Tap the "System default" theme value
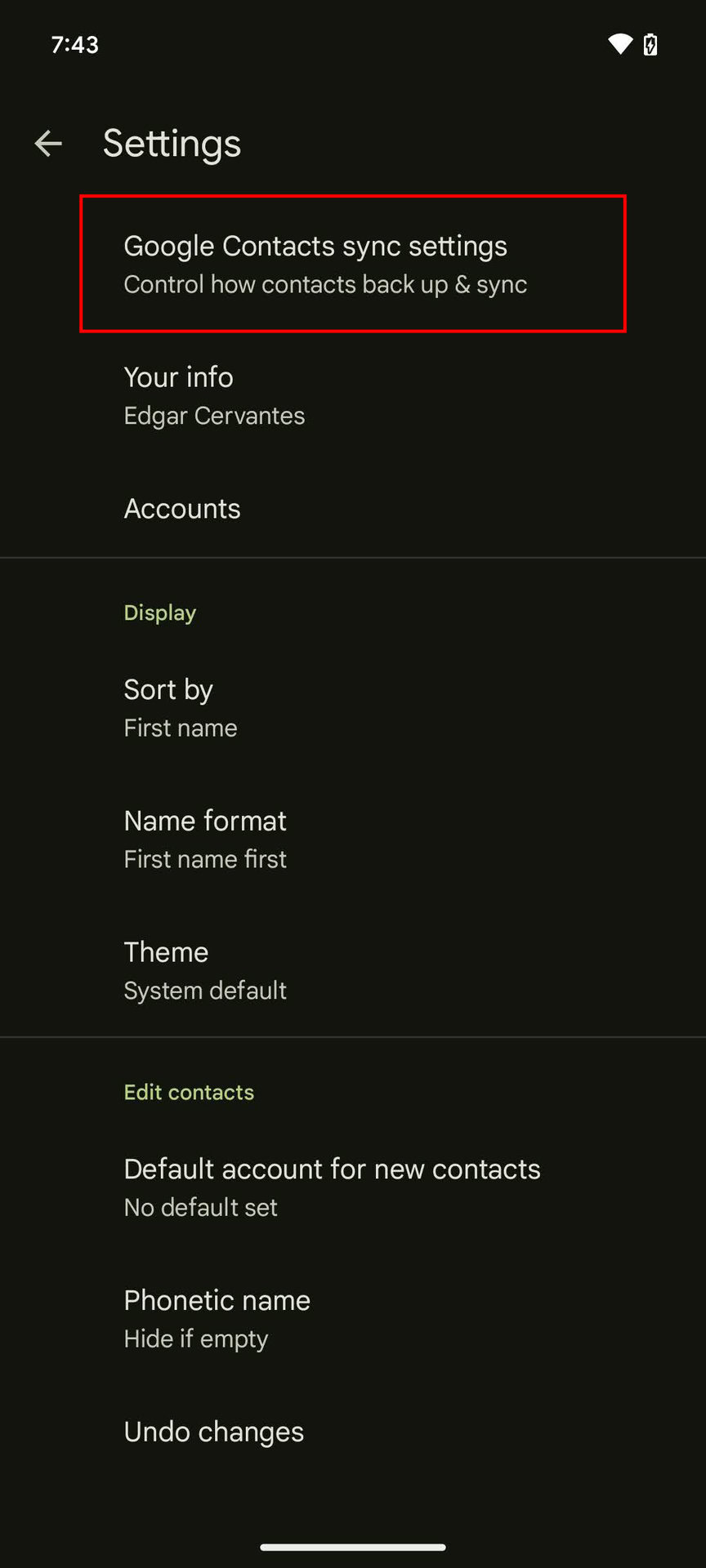Viewport: 706px width, 1568px height. pos(205,991)
